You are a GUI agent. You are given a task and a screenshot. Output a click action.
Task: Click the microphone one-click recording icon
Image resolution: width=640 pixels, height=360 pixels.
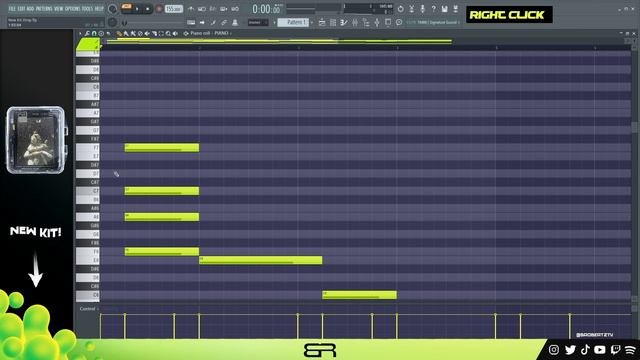click(x=422, y=9)
